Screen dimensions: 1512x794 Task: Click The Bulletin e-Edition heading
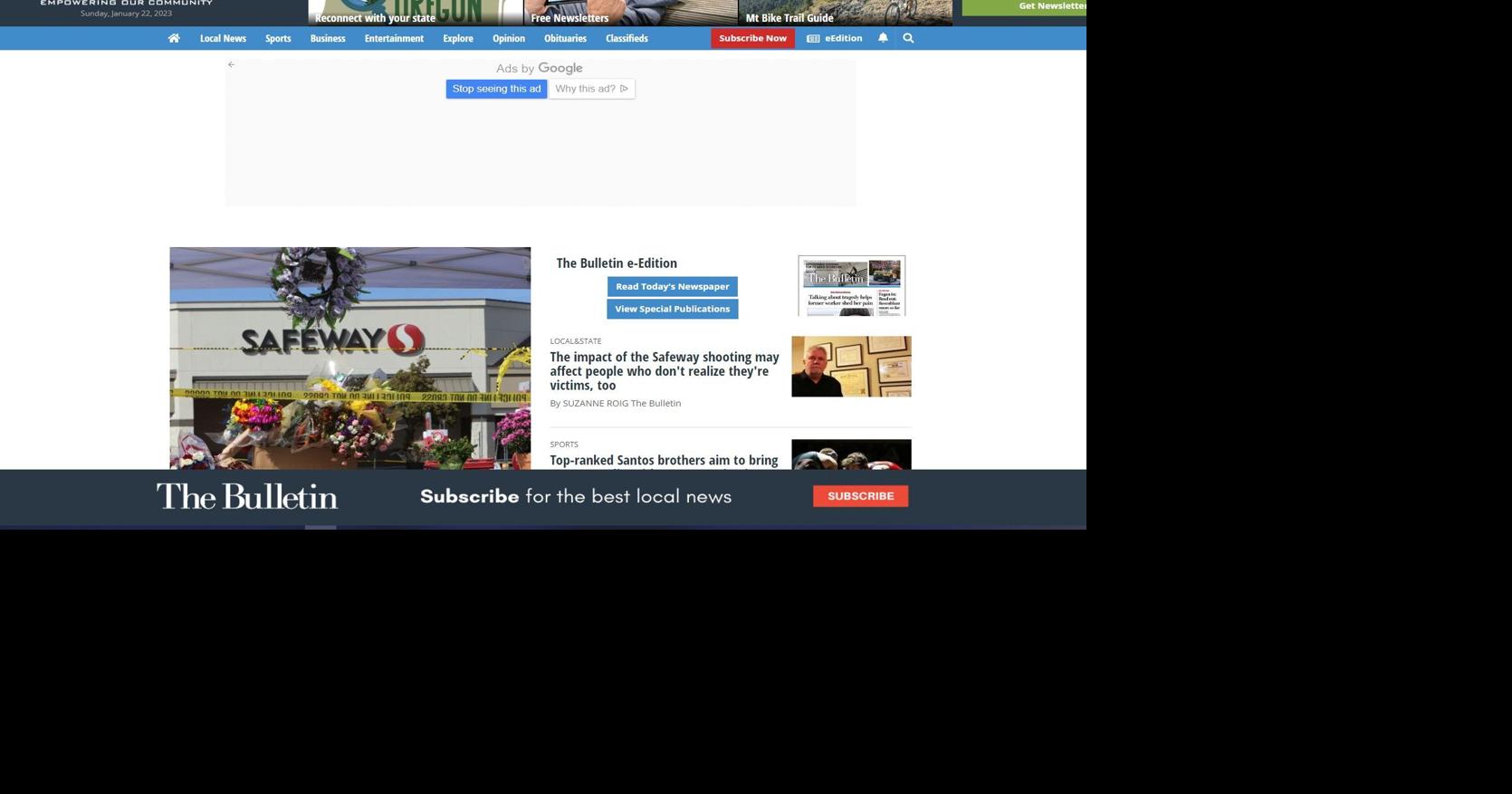(x=617, y=263)
